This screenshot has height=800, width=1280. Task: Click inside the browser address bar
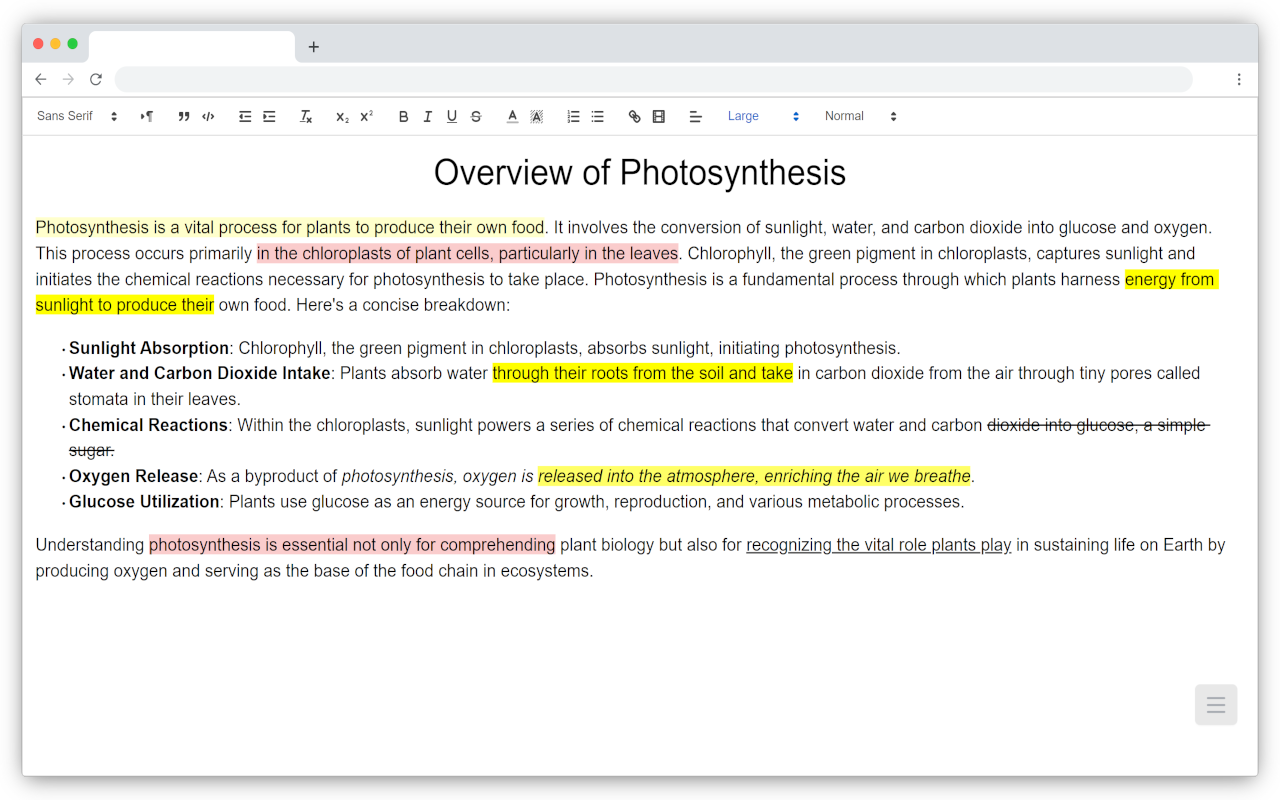650,79
